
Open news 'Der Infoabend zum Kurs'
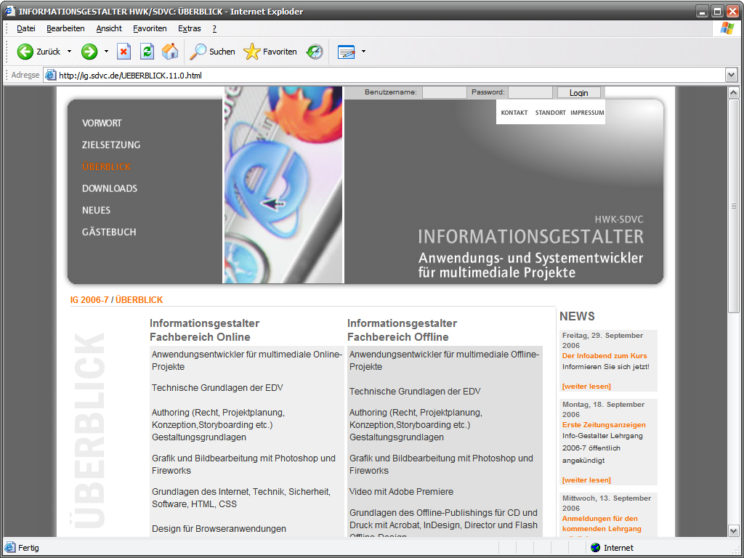coord(604,355)
